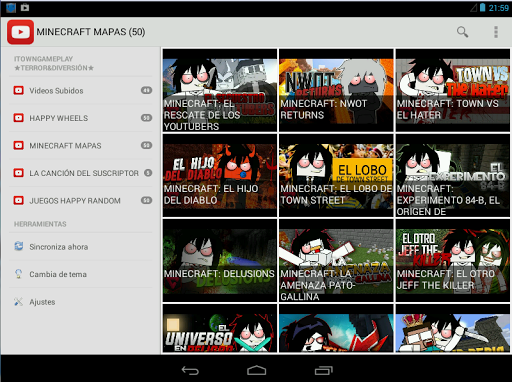This screenshot has height=382, width=512.
Task: Tap the red YouTube app logo
Action: click(20, 32)
